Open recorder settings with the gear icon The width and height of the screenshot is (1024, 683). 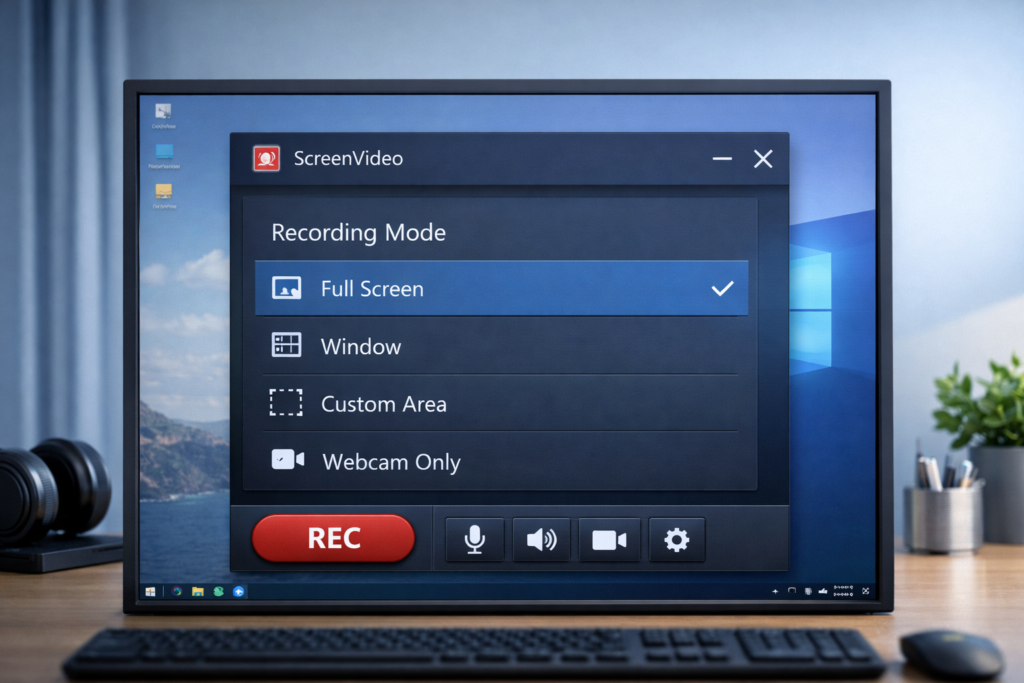click(677, 539)
